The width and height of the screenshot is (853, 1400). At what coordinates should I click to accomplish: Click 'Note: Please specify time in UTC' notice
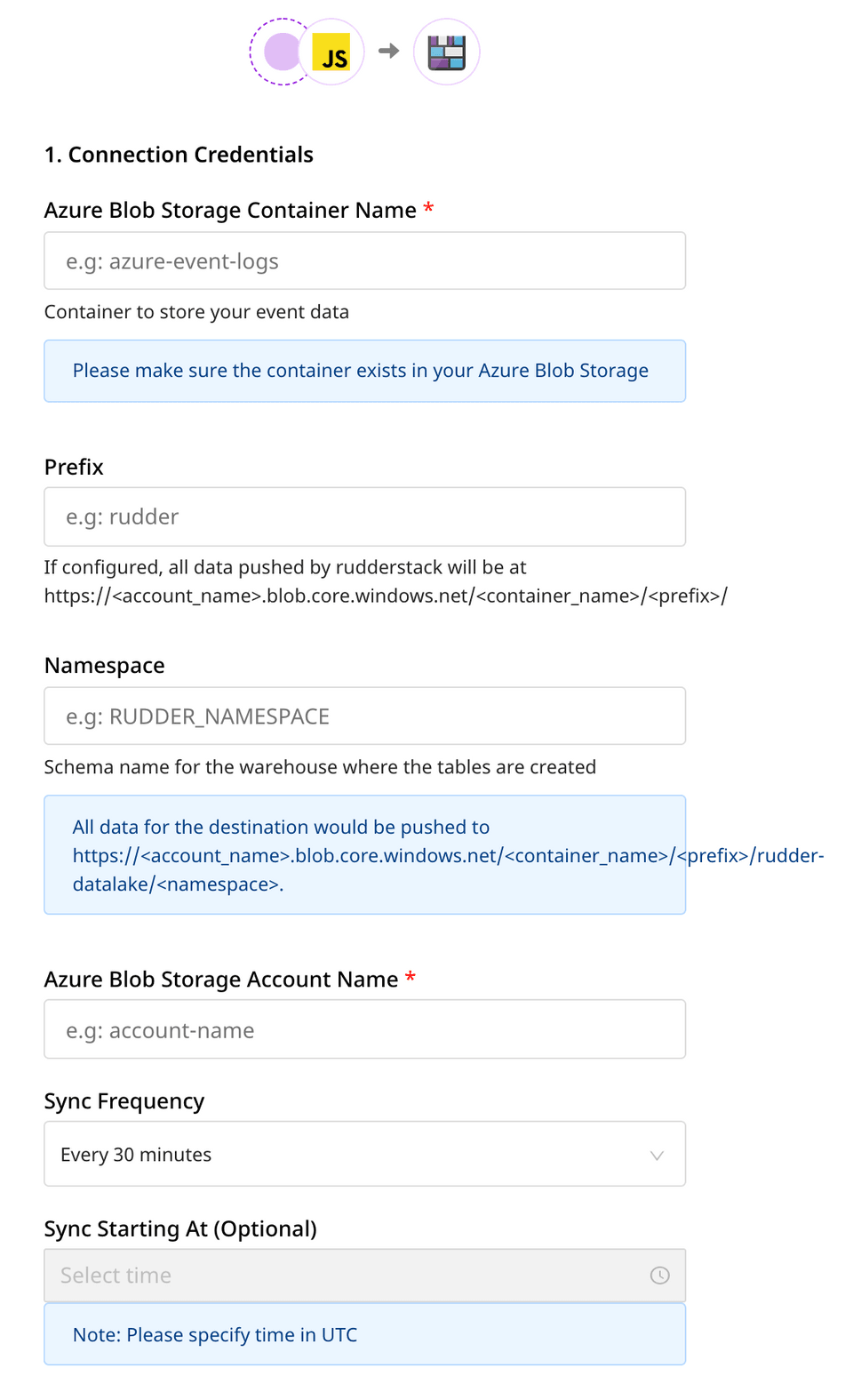365,1334
